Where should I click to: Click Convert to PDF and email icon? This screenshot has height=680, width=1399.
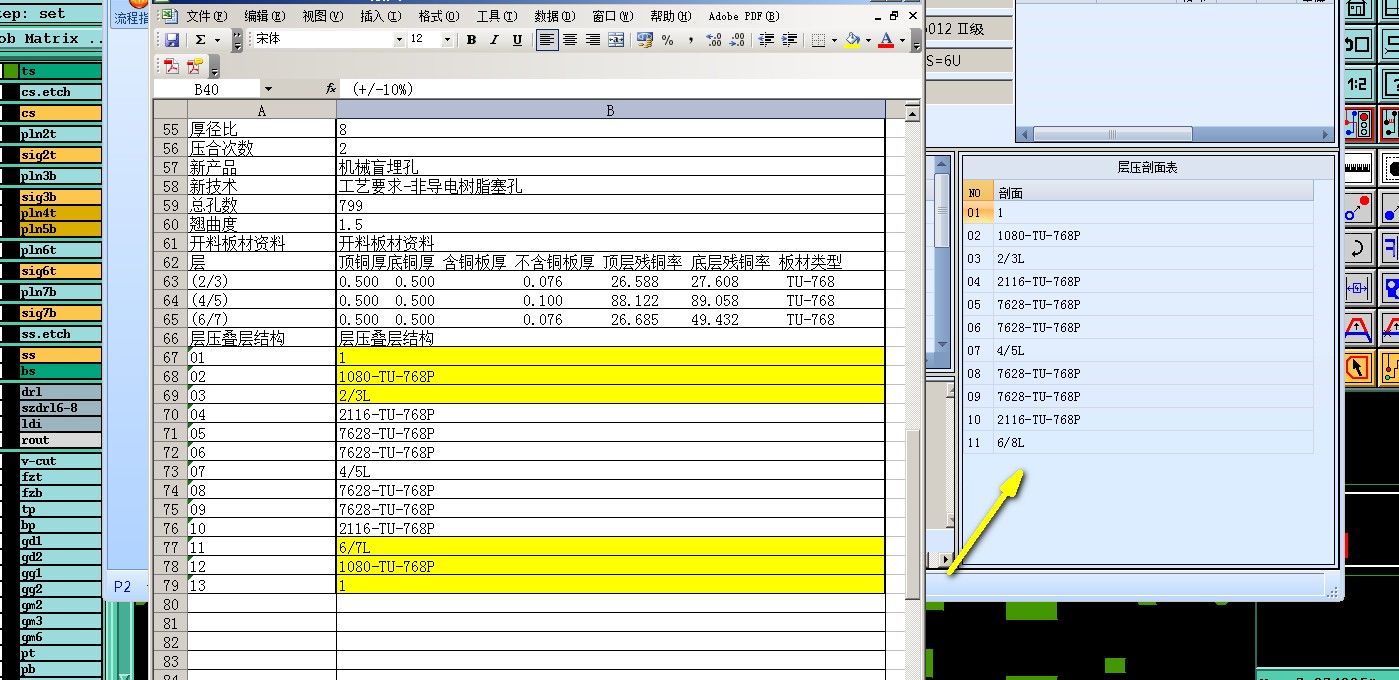tap(194, 66)
